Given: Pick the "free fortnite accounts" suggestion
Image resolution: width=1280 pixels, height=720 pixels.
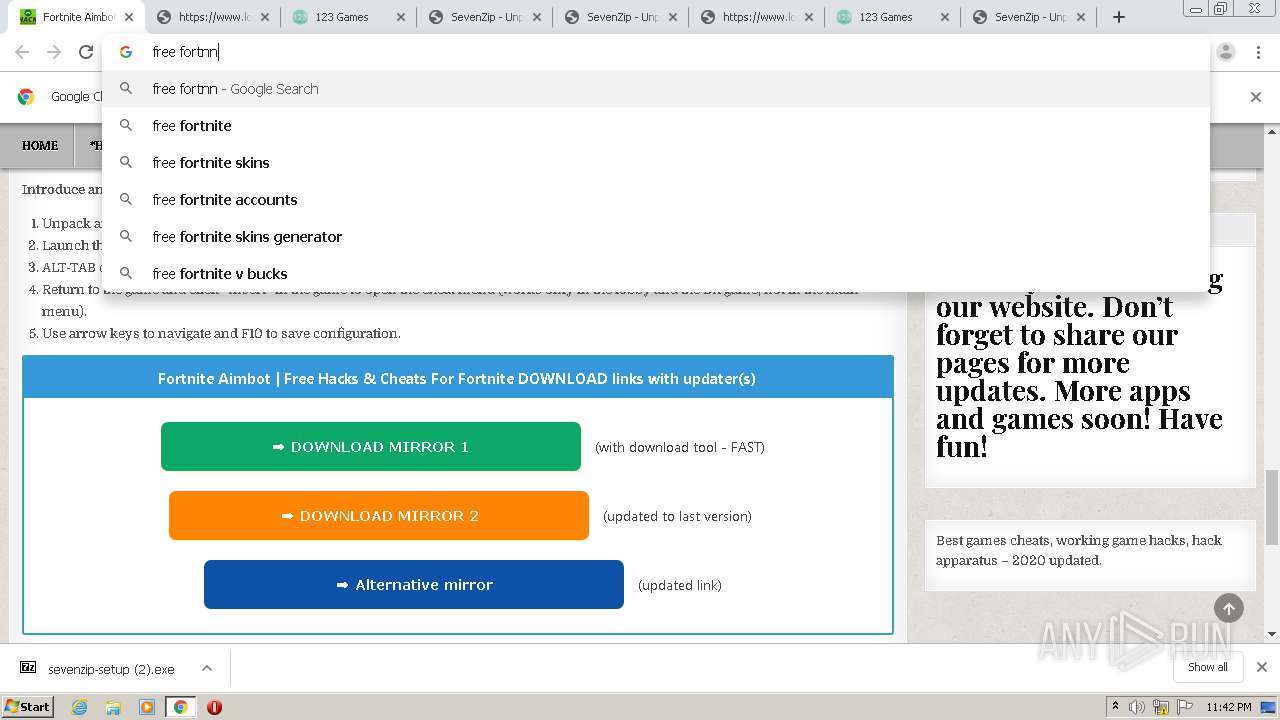Looking at the screenshot, I should 655,199.
